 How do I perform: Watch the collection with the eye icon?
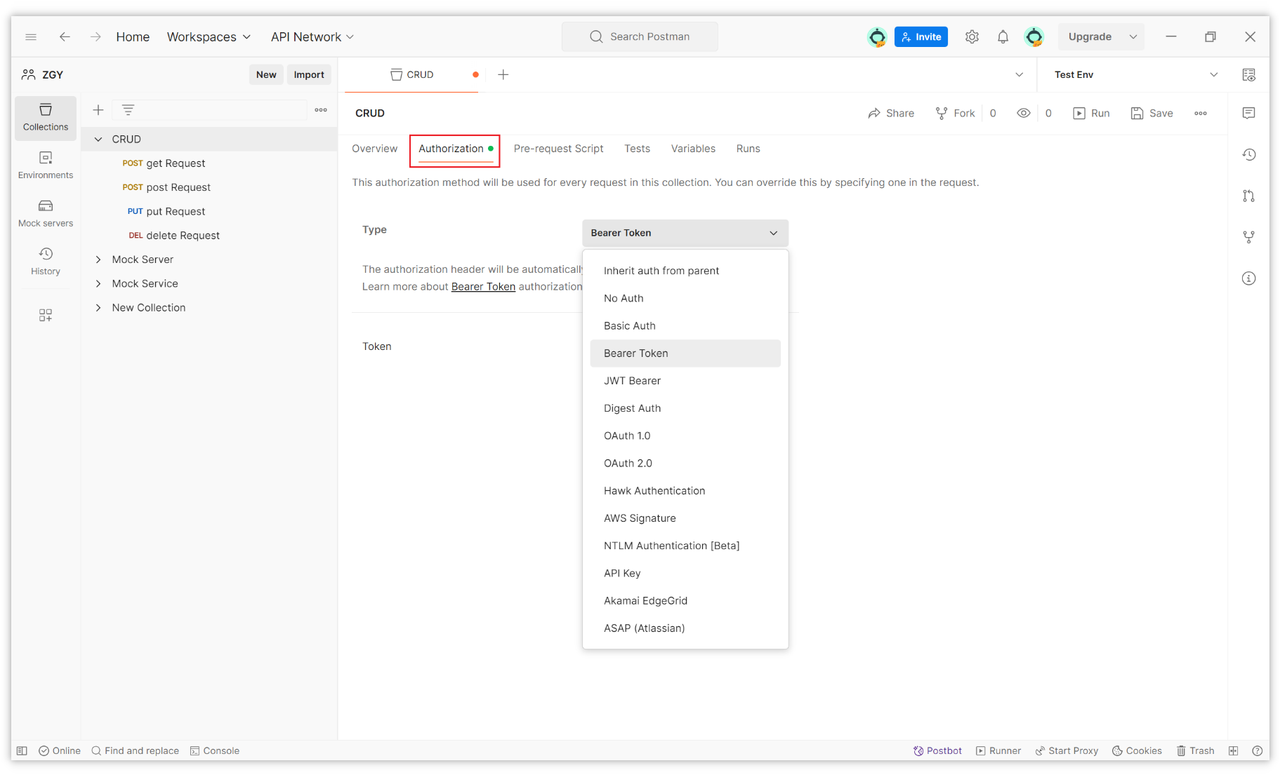tap(1024, 113)
